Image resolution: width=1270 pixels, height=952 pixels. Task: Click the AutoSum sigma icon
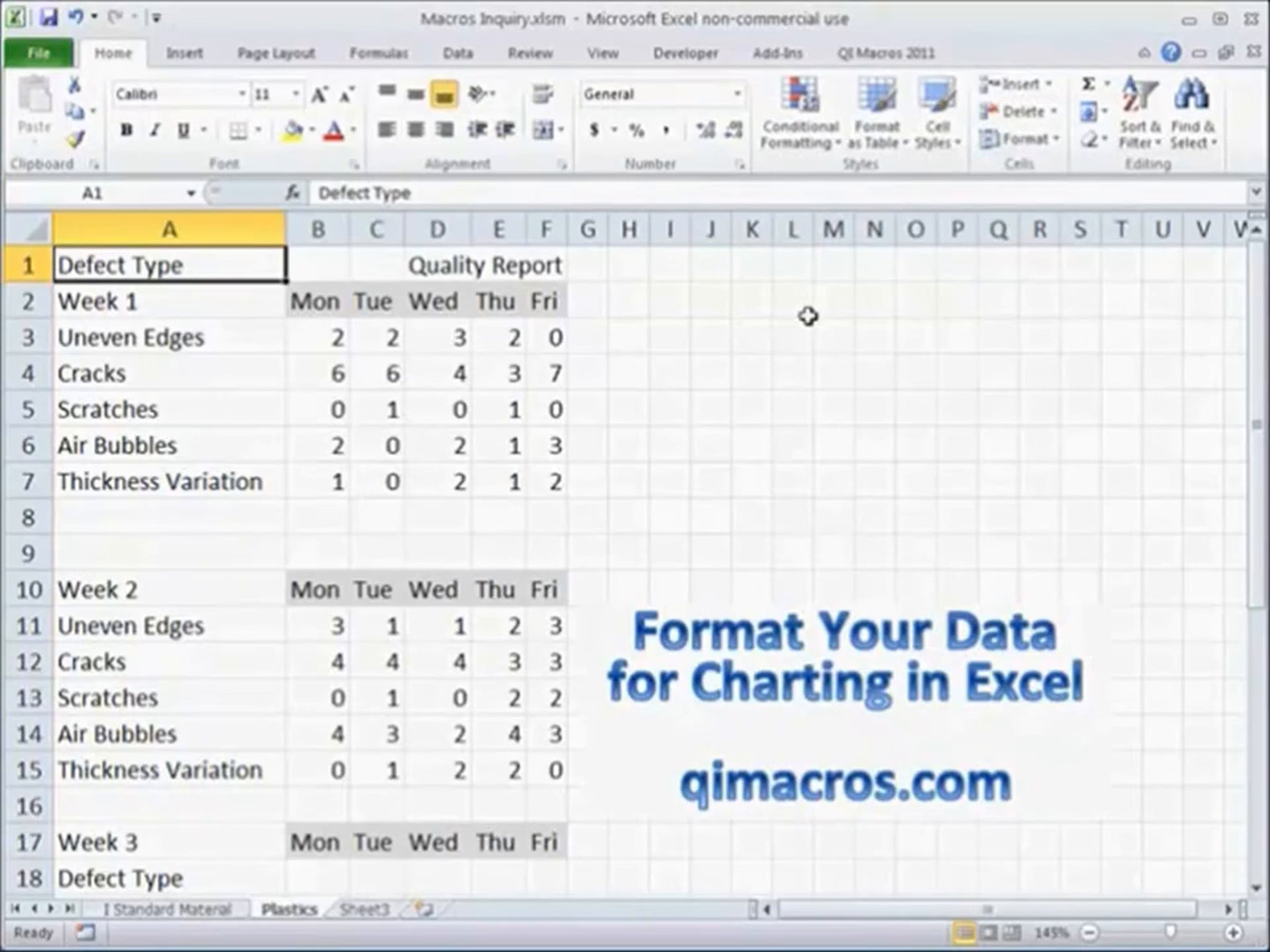coord(1088,84)
